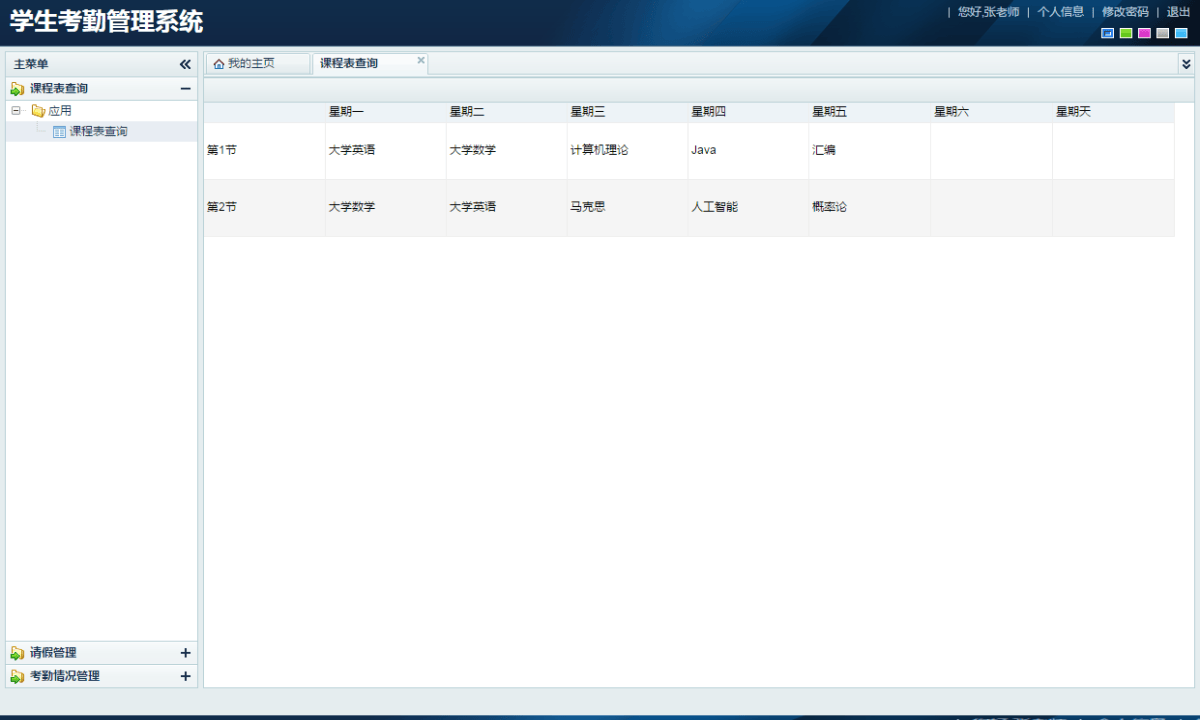1200x720 pixels.
Task: Select the default blue window theme icon
Action: [1107, 33]
